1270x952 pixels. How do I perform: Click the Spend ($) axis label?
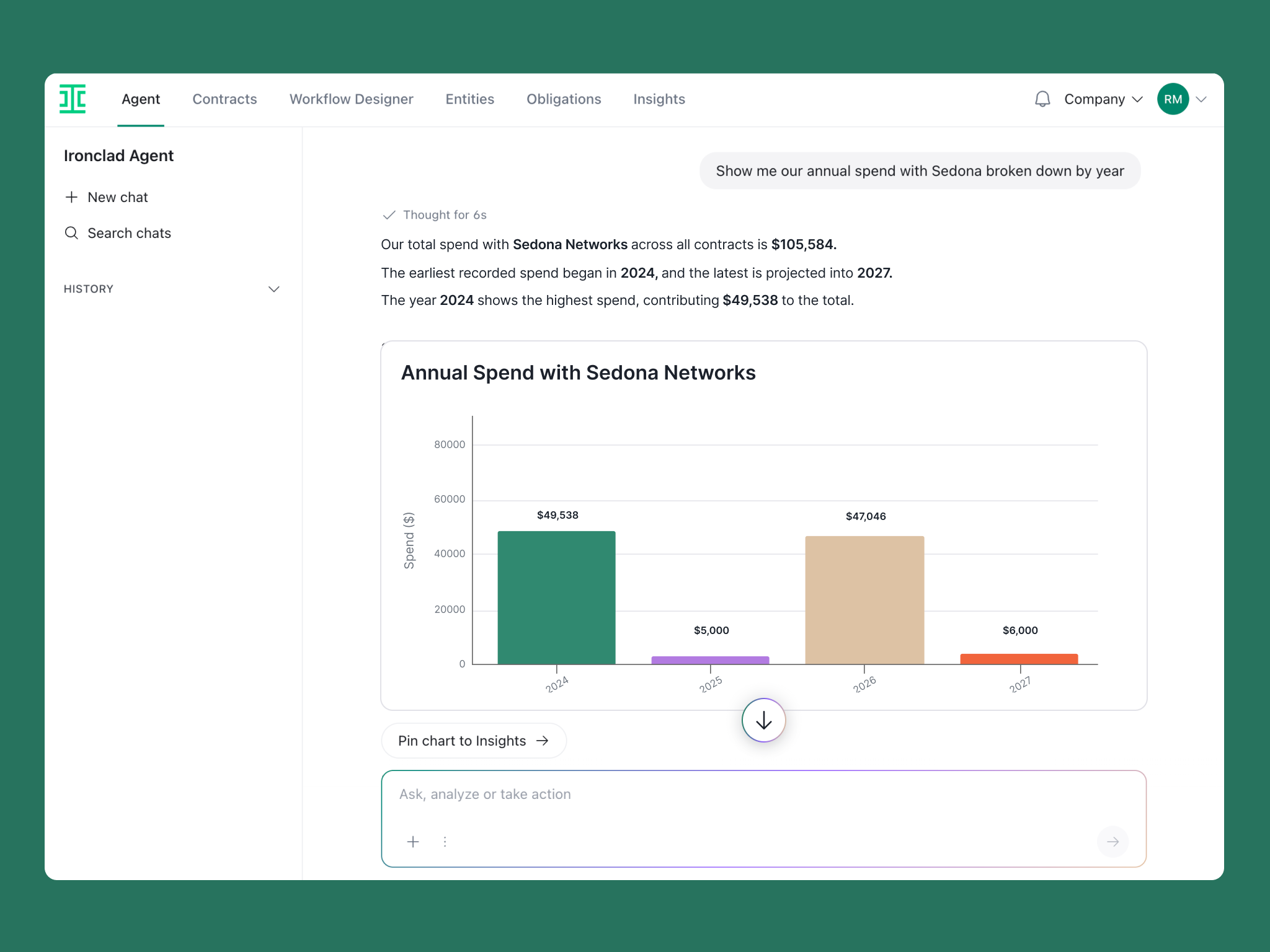click(409, 540)
